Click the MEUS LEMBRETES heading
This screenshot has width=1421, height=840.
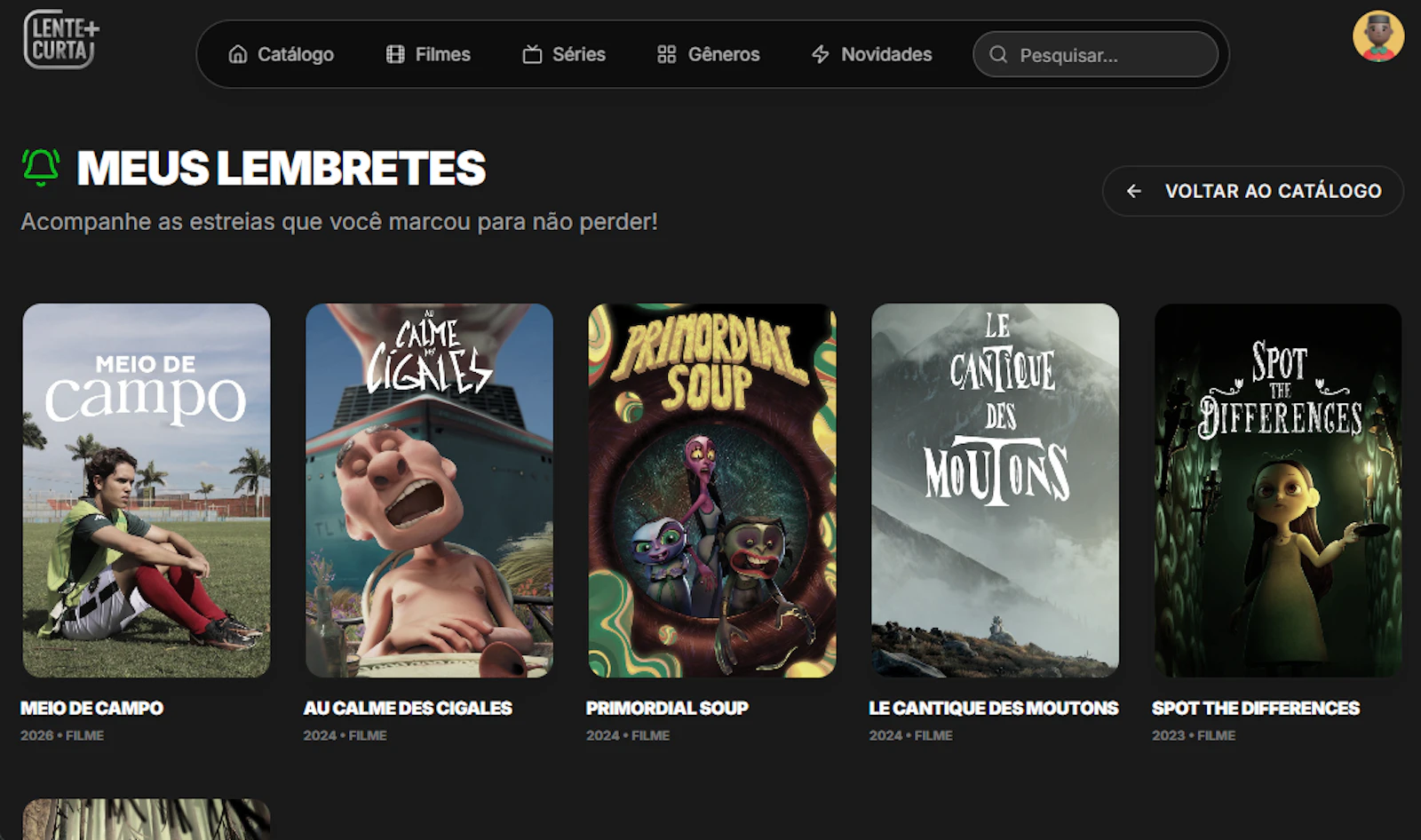click(x=282, y=168)
